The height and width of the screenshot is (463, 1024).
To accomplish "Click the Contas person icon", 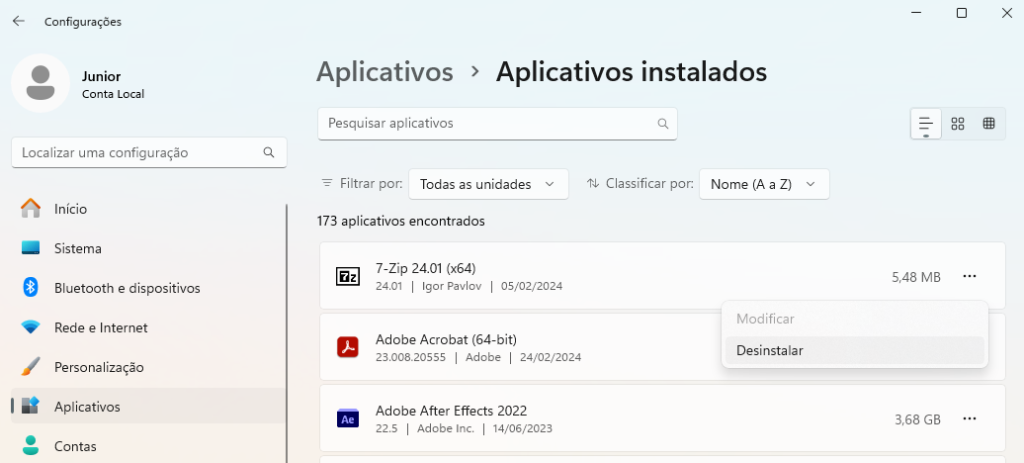I will pos(31,446).
